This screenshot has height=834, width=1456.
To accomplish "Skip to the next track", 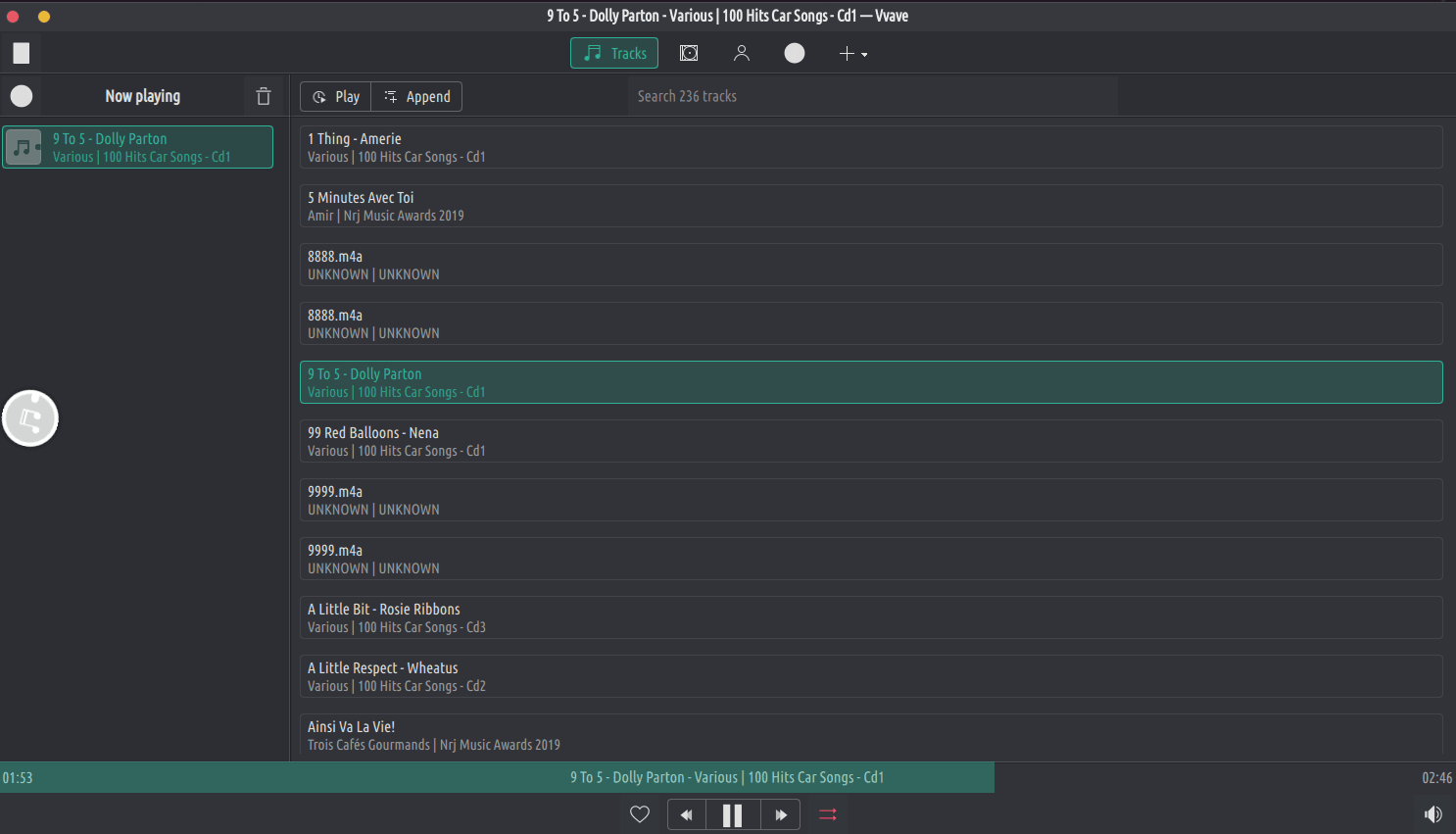I will (x=780, y=814).
